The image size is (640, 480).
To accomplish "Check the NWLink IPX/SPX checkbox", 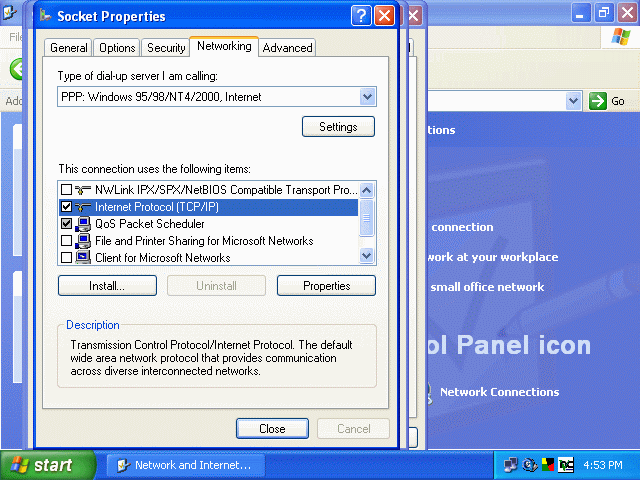I will point(66,190).
